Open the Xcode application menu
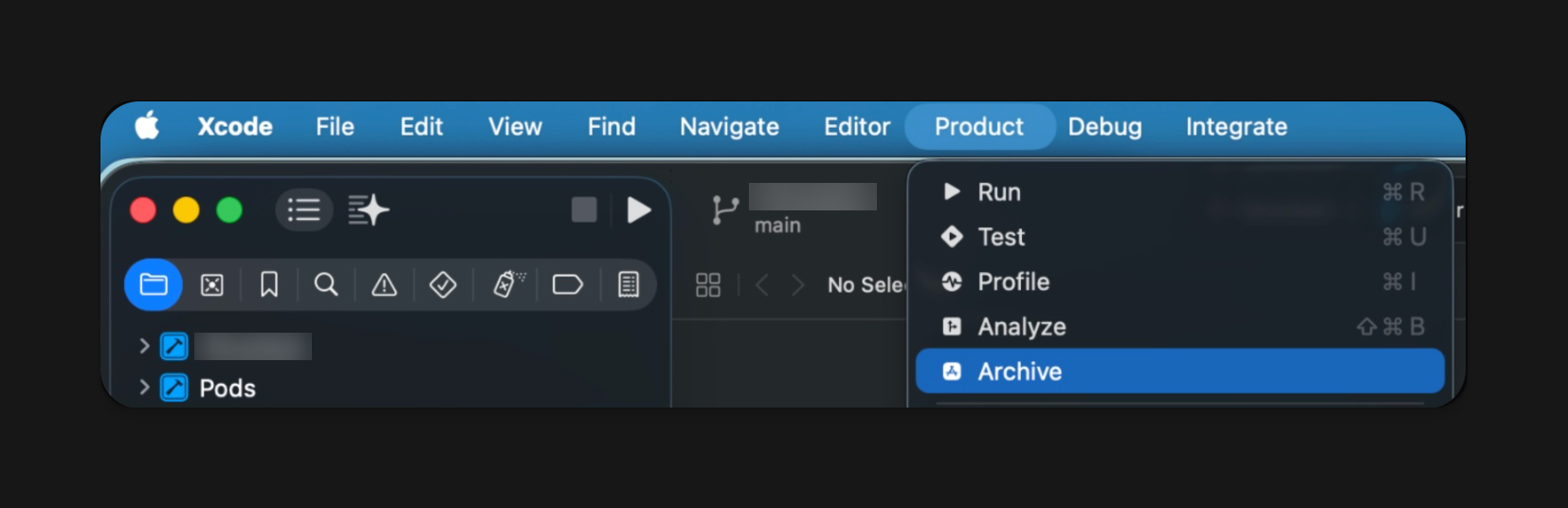This screenshot has height=508, width=1568. [235, 126]
